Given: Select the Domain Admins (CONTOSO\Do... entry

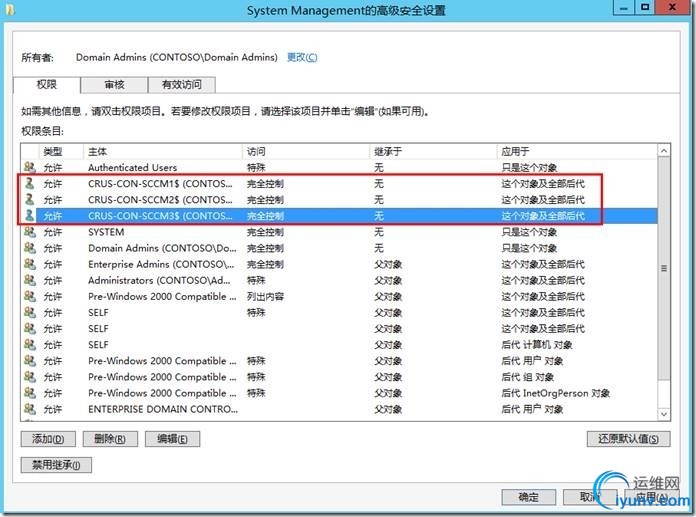Looking at the screenshot, I should click(x=340, y=248).
